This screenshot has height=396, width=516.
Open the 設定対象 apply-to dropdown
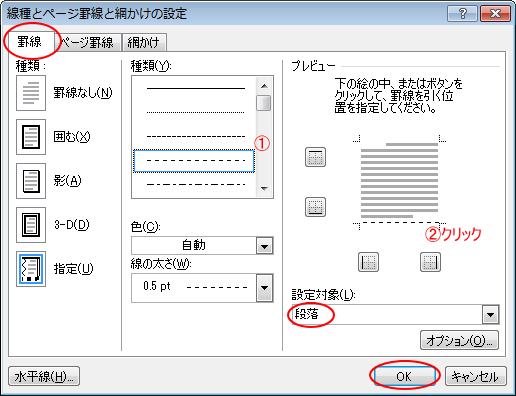point(490,314)
